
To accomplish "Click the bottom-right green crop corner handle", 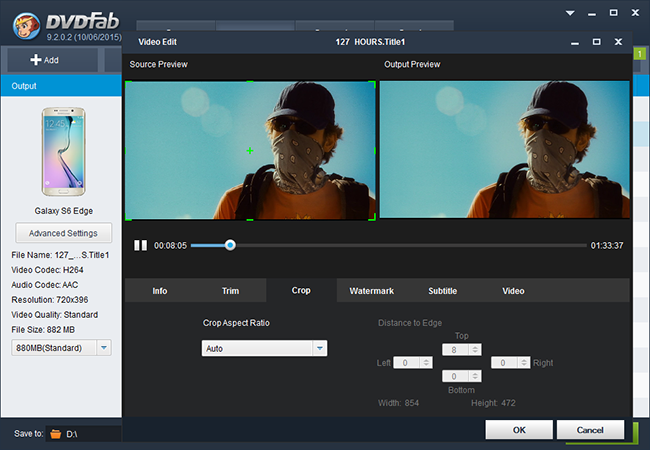I will [x=373, y=217].
